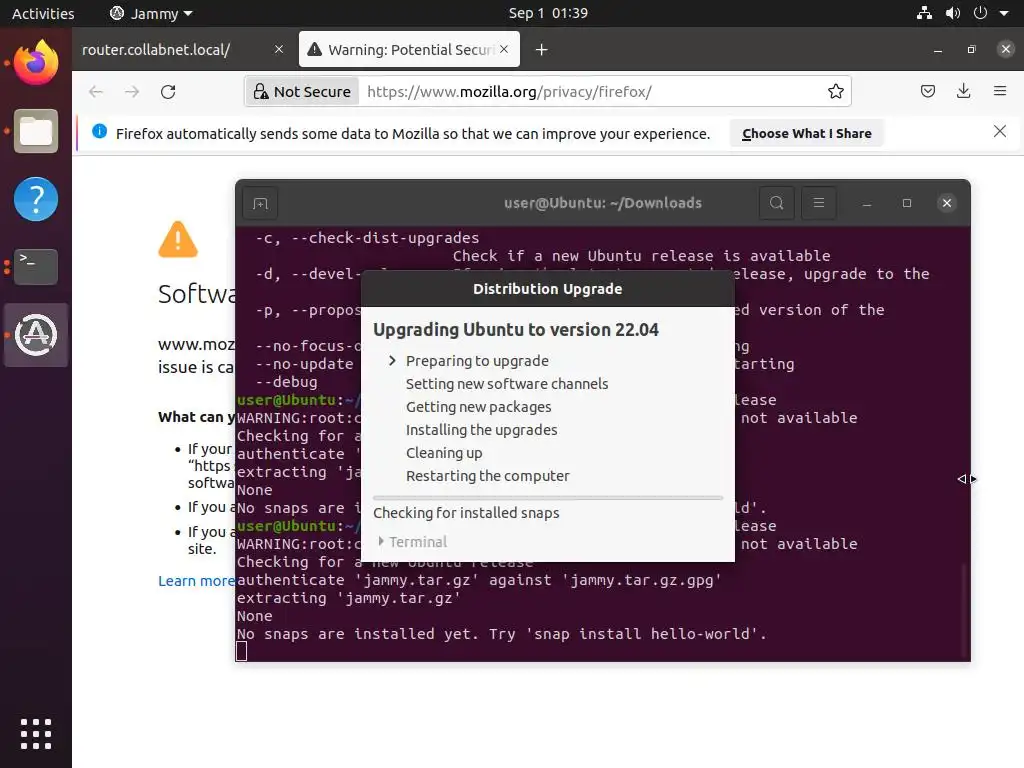
Task: Click Choose What I Share button
Action: click(x=807, y=133)
